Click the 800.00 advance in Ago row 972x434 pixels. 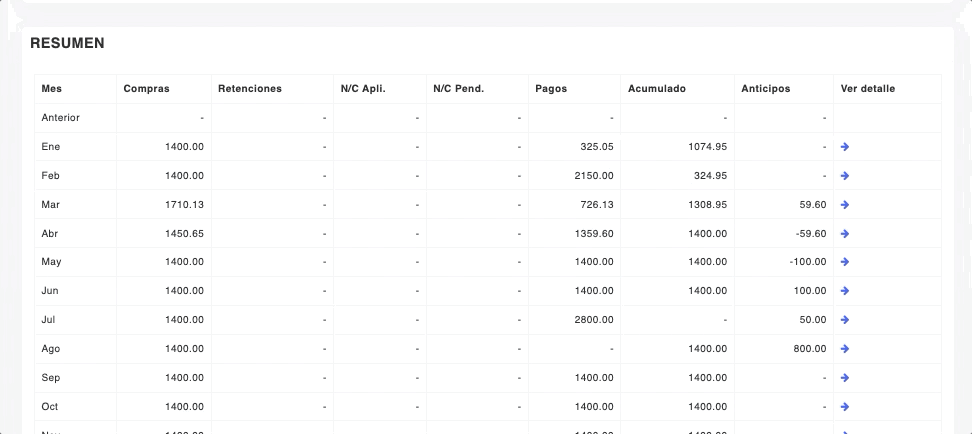[810, 349]
